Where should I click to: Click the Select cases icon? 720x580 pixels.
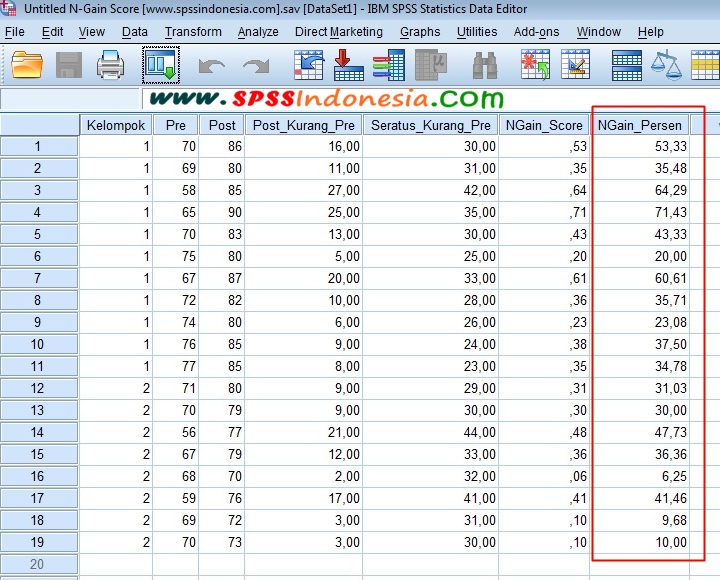[x=705, y=65]
